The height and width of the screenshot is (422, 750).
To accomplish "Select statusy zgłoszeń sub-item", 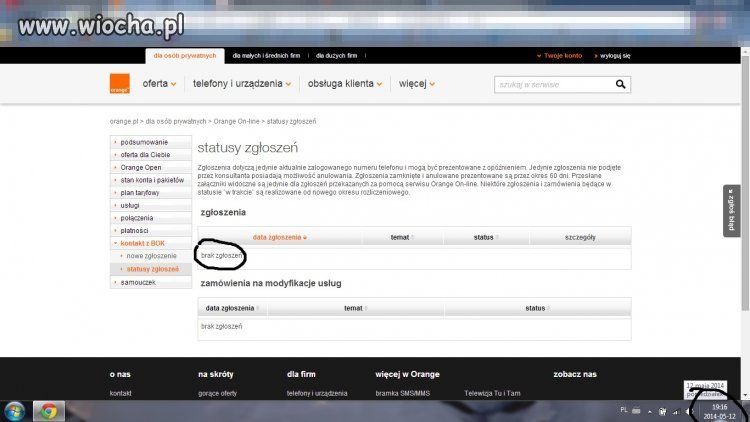I will [x=153, y=269].
